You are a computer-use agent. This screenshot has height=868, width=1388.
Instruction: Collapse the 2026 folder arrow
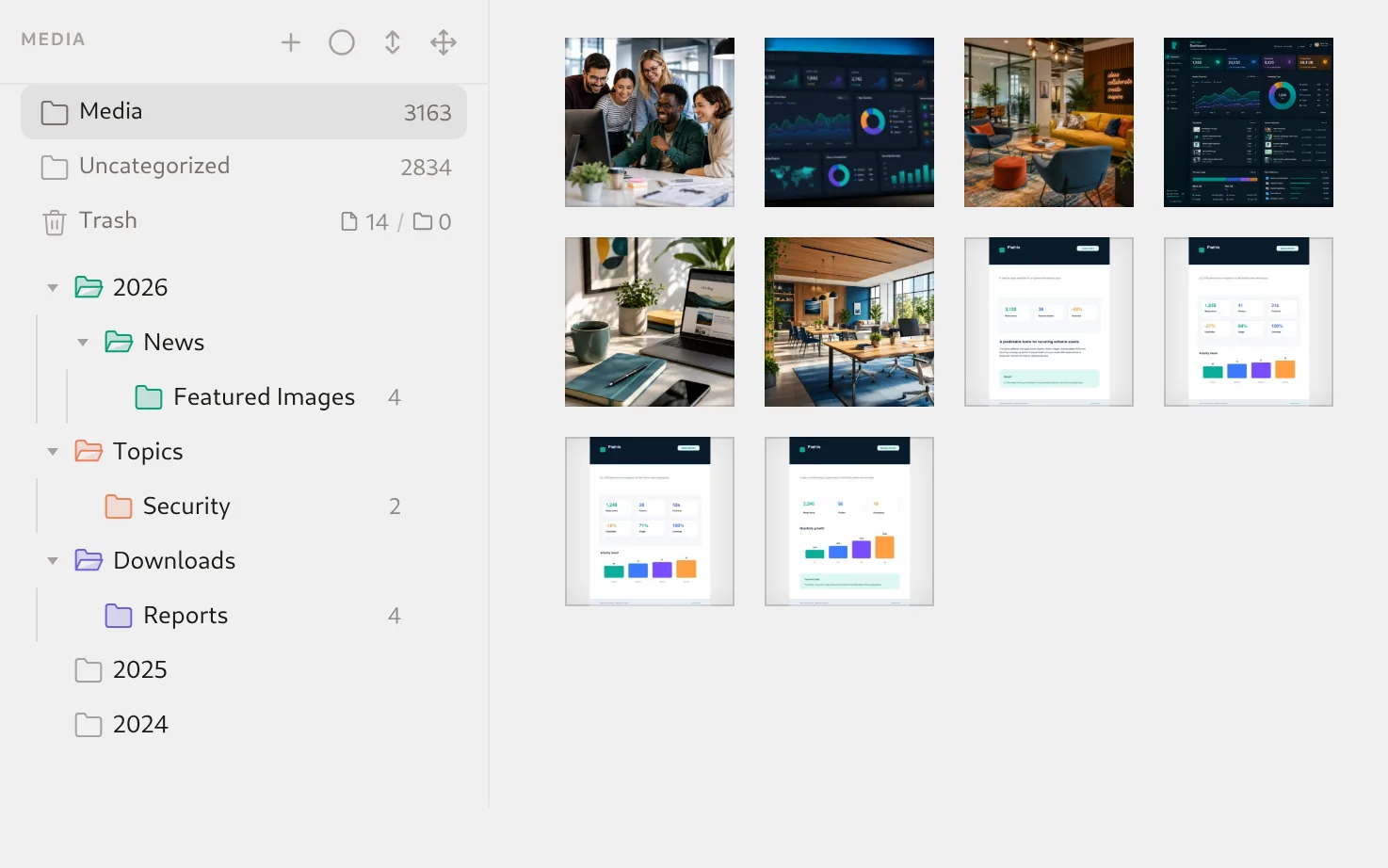[x=53, y=287]
